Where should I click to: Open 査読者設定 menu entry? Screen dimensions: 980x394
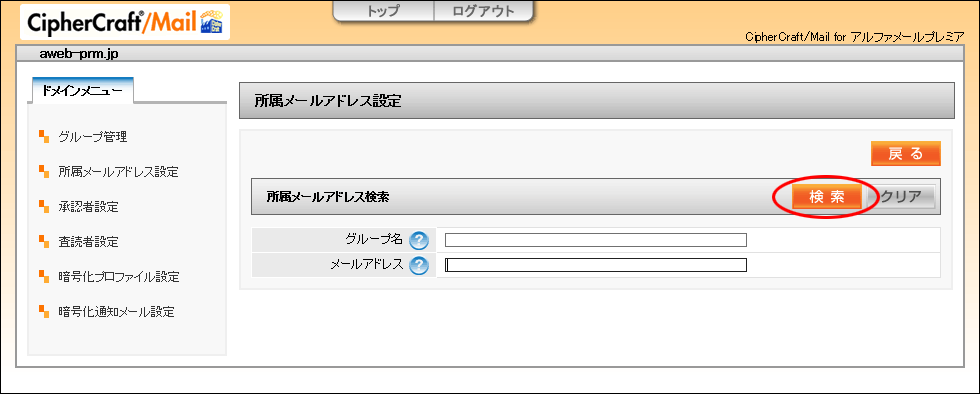pos(88,241)
